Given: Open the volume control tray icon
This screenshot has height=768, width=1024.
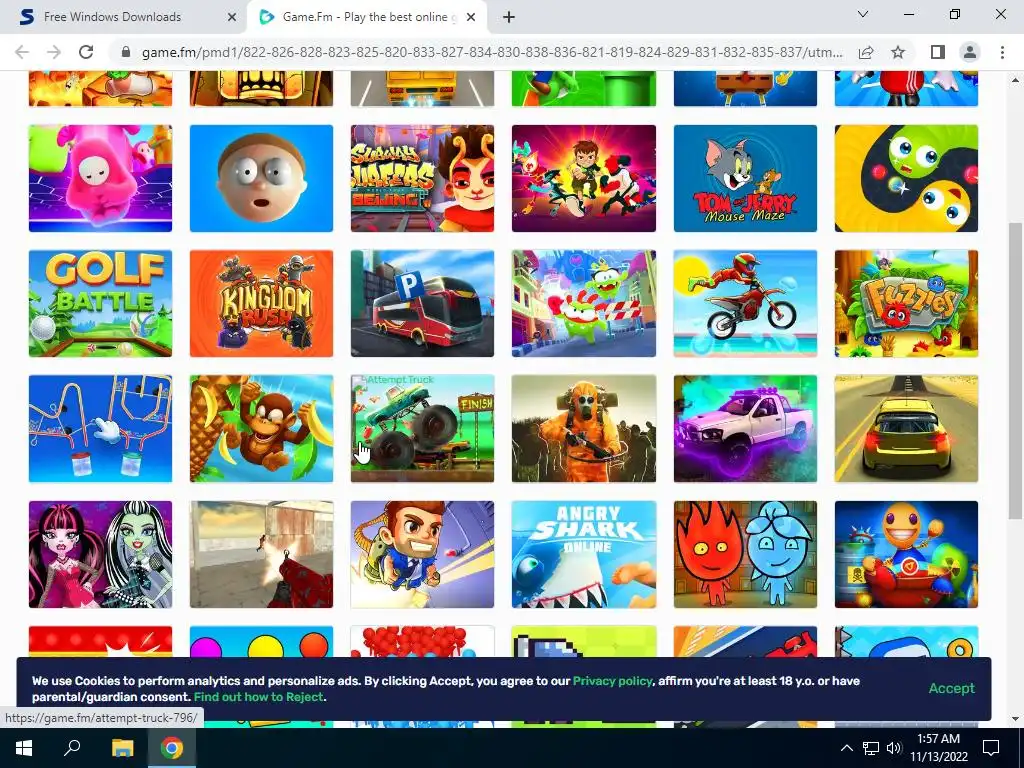Looking at the screenshot, I should click(894, 748).
